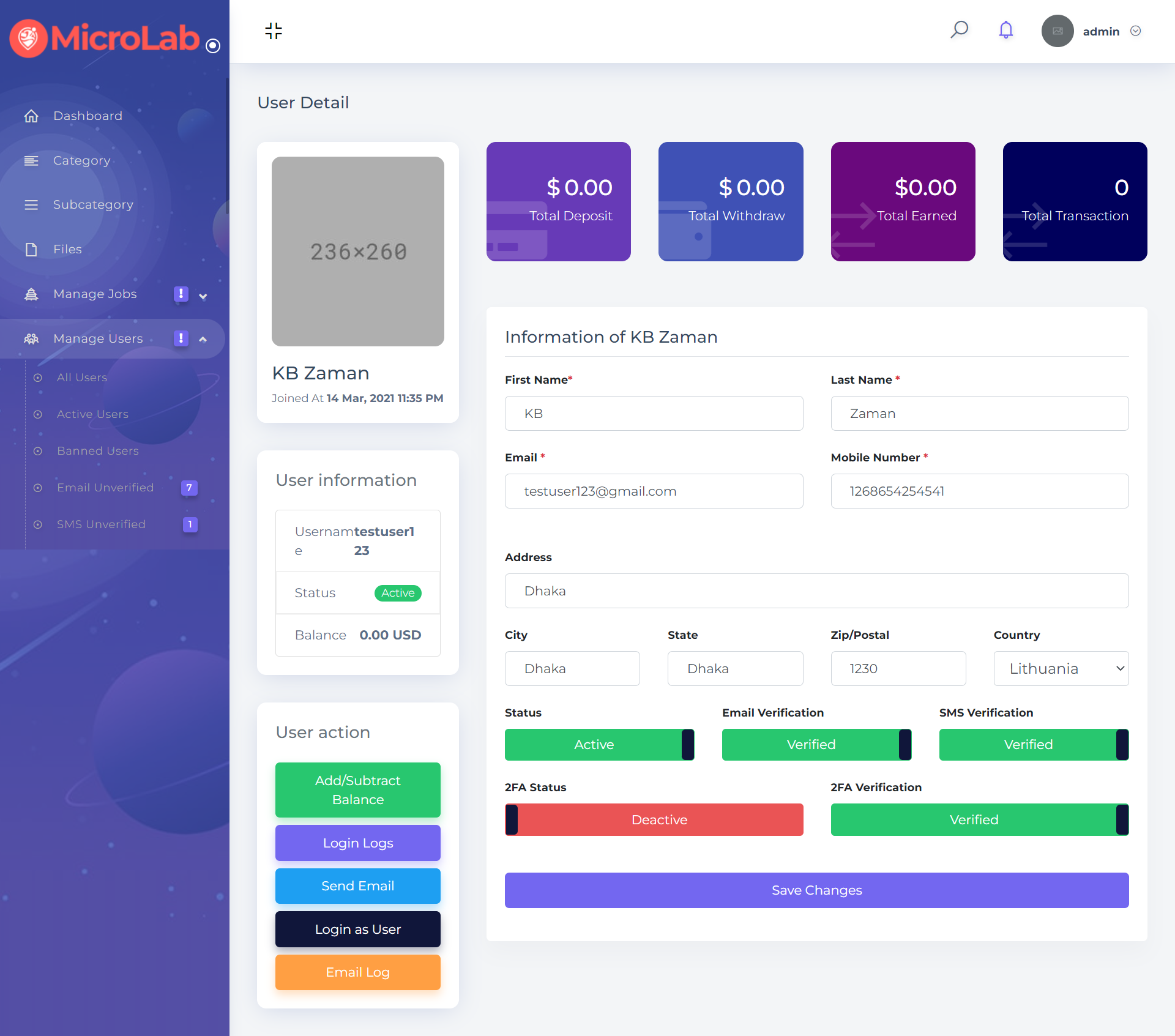Select Banned Users in sidebar

pyautogui.click(x=98, y=451)
